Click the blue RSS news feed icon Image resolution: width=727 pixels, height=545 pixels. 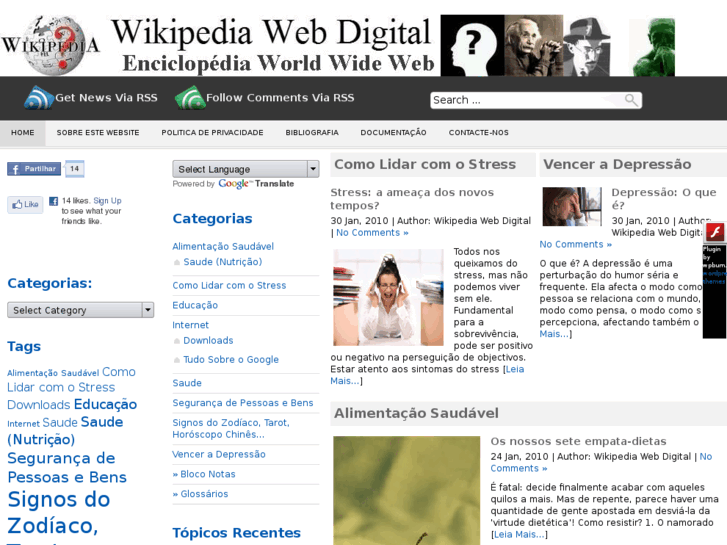[39, 98]
